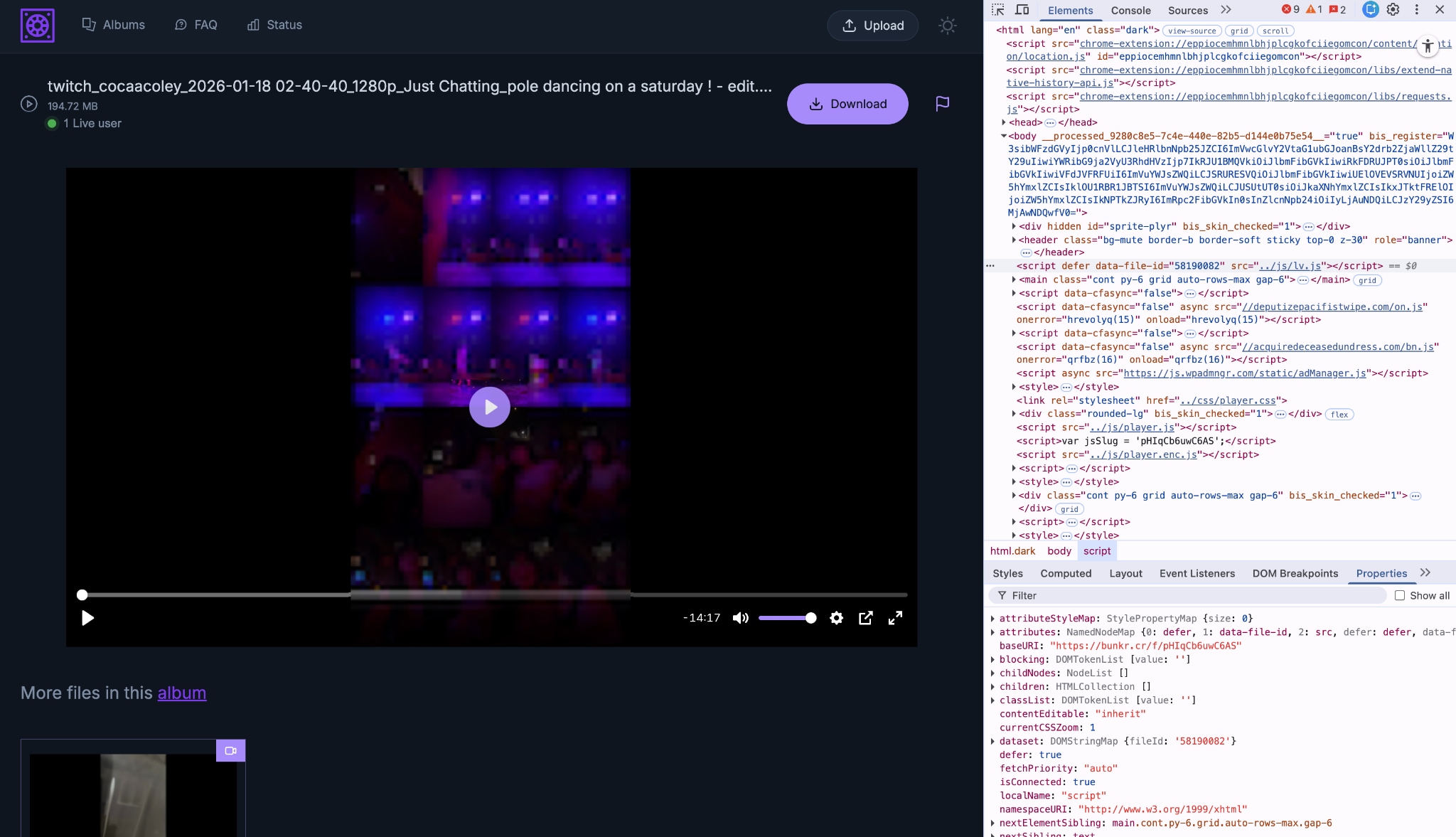
Task: Click the DevTools inspect element icon
Action: click(x=998, y=10)
